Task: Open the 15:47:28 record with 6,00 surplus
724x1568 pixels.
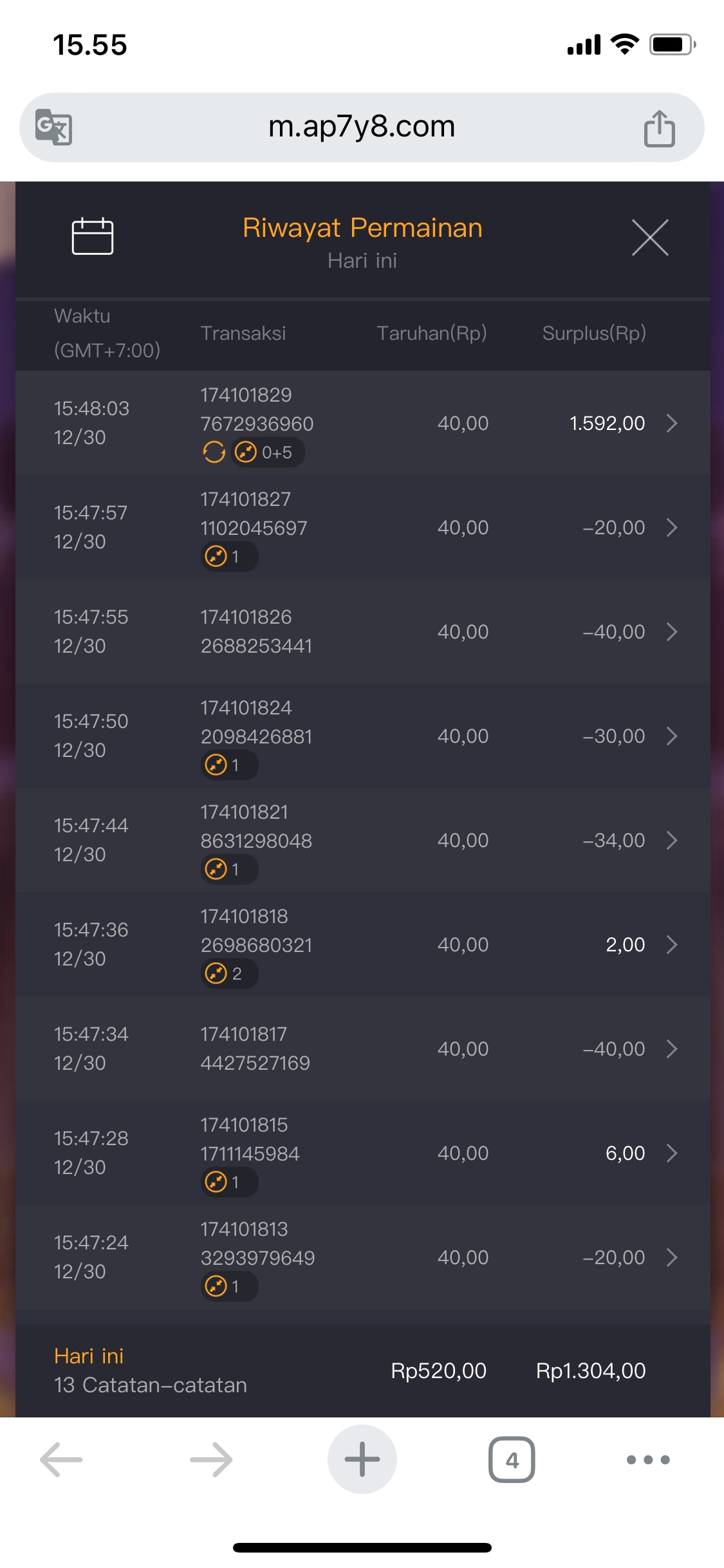Action: [672, 1153]
